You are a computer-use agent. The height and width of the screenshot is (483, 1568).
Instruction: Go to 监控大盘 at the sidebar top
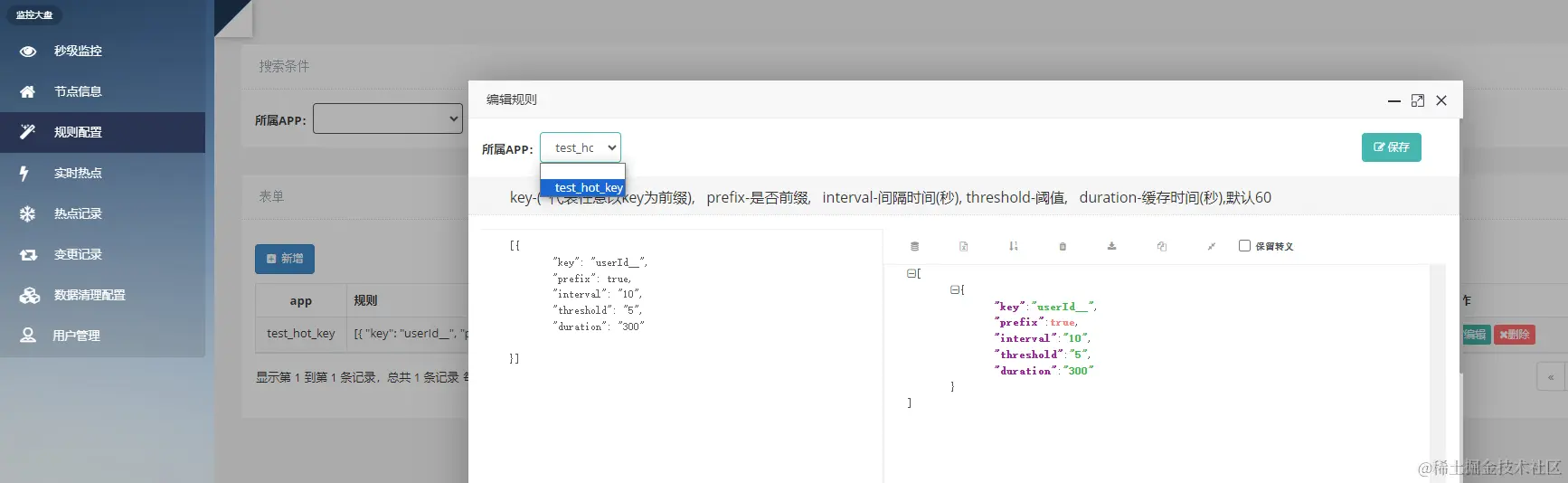pyautogui.click(x=34, y=15)
